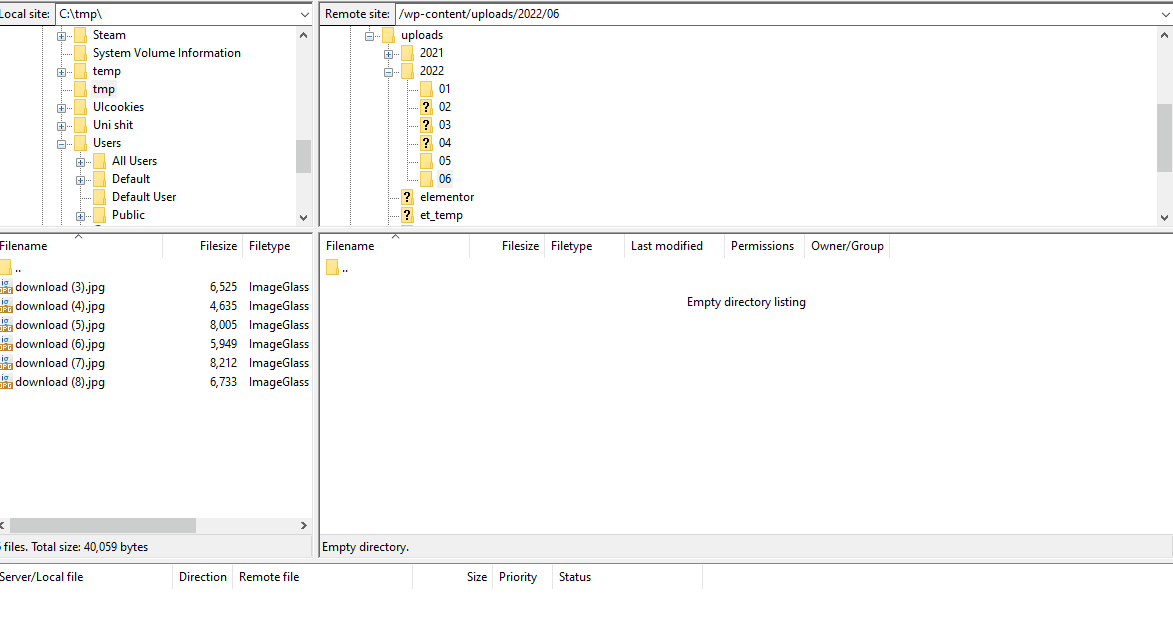Click the queue Priority column header

click(x=522, y=577)
